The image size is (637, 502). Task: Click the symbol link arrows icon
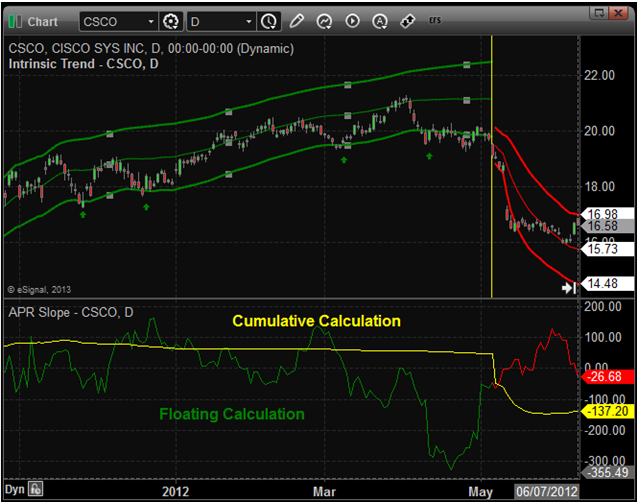tap(407, 21)
